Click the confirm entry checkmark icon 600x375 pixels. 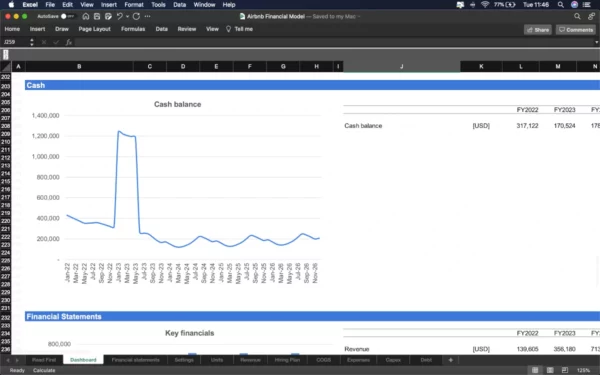(56, 42)
